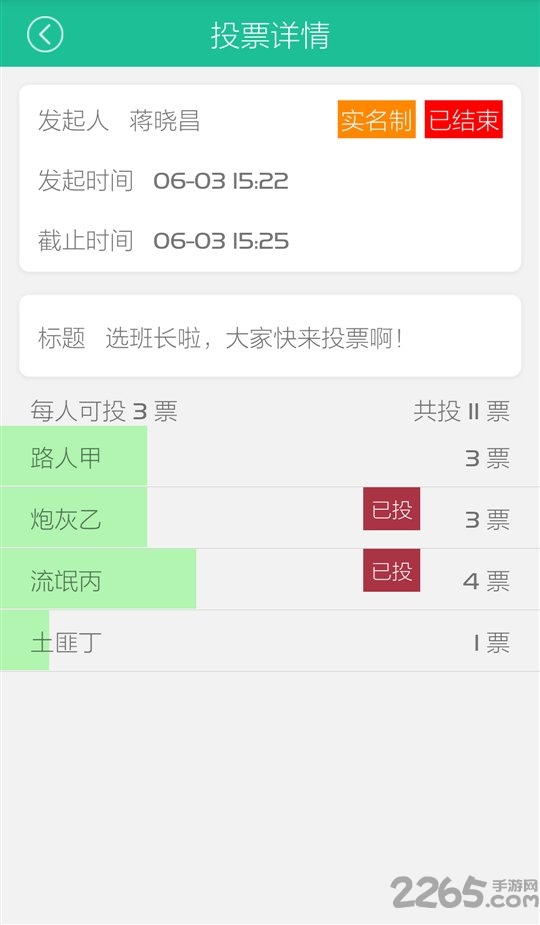
Task: Click the 投票详情 header title
Action: [270, 35]
